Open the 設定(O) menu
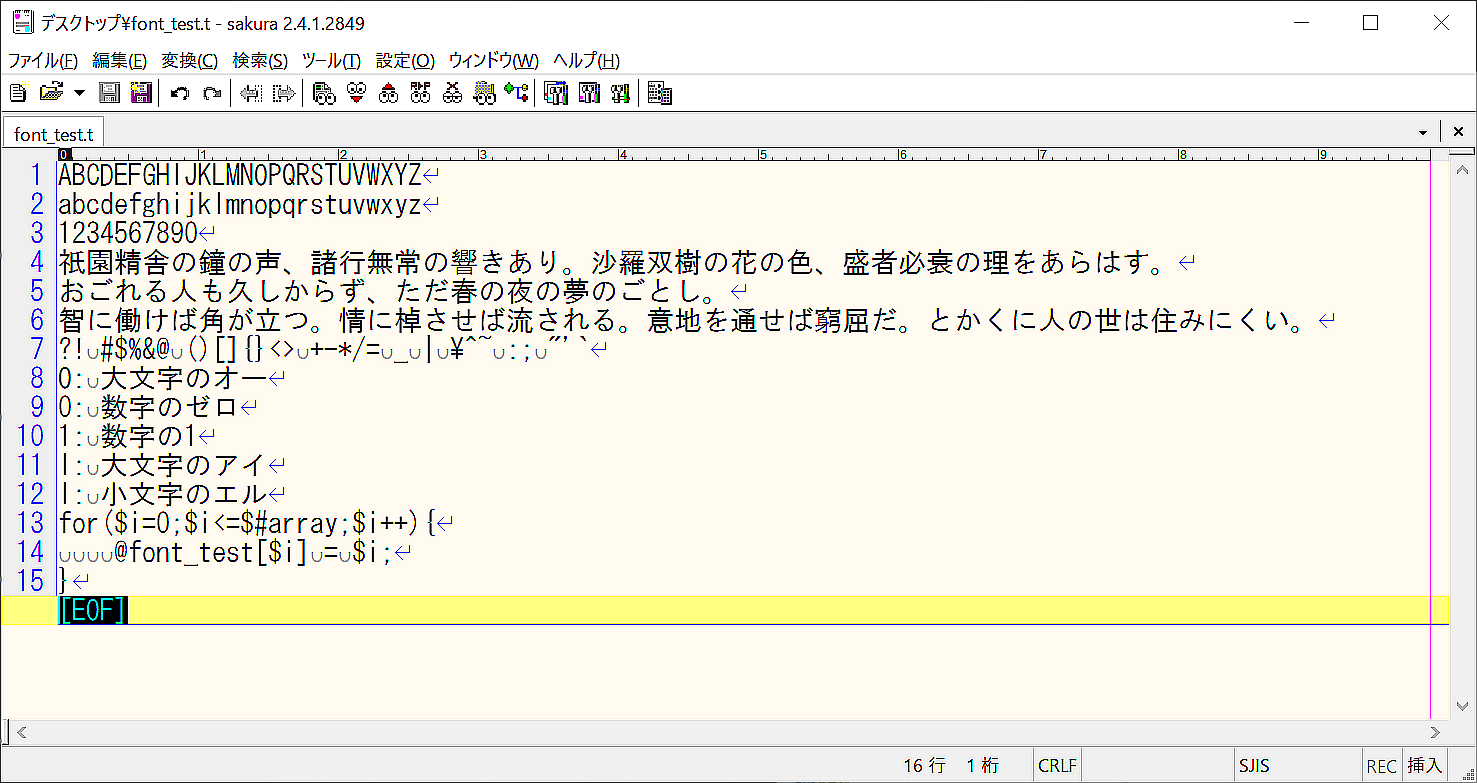 [405, 61]
